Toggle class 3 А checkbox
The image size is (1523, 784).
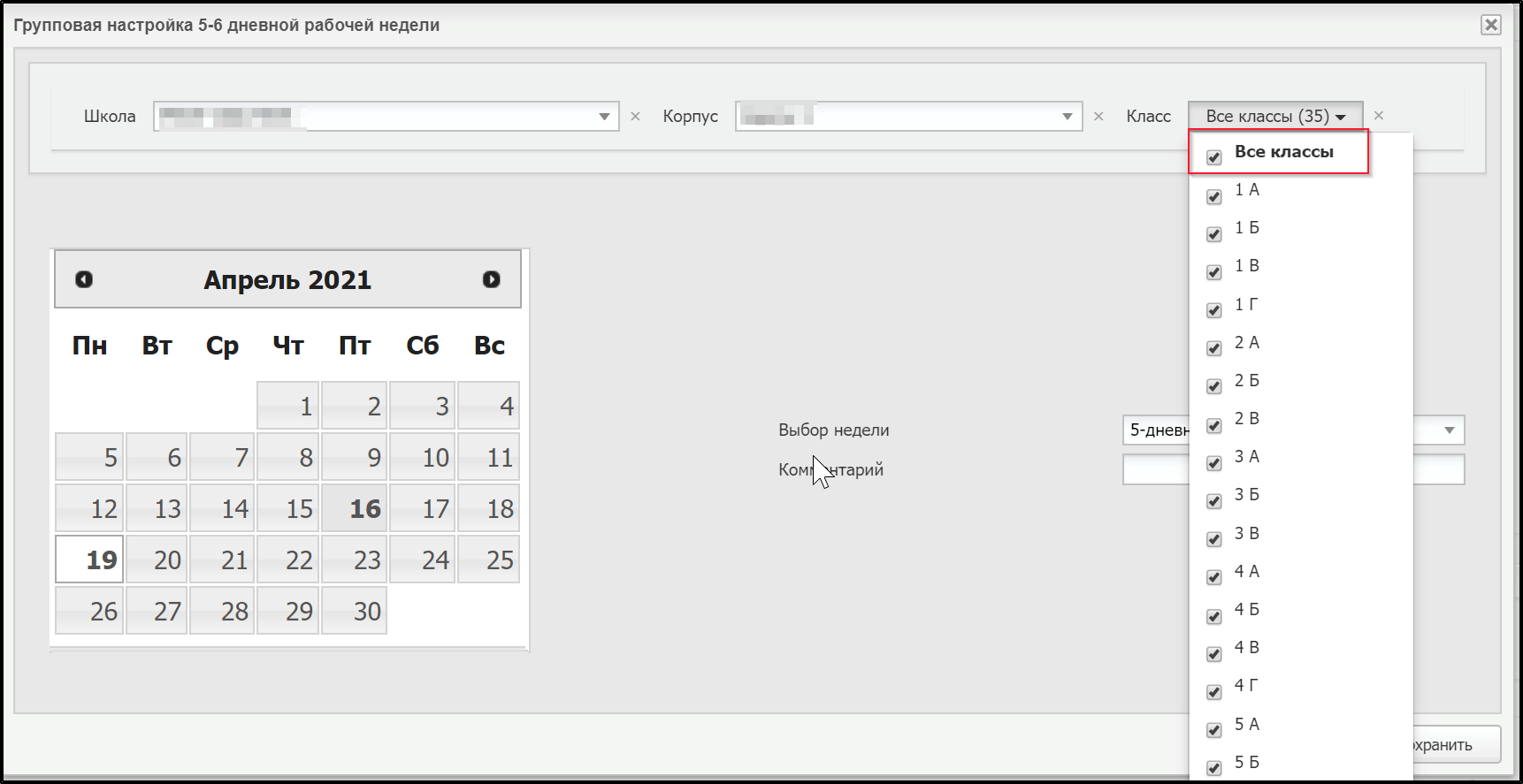coord(1214,463)
